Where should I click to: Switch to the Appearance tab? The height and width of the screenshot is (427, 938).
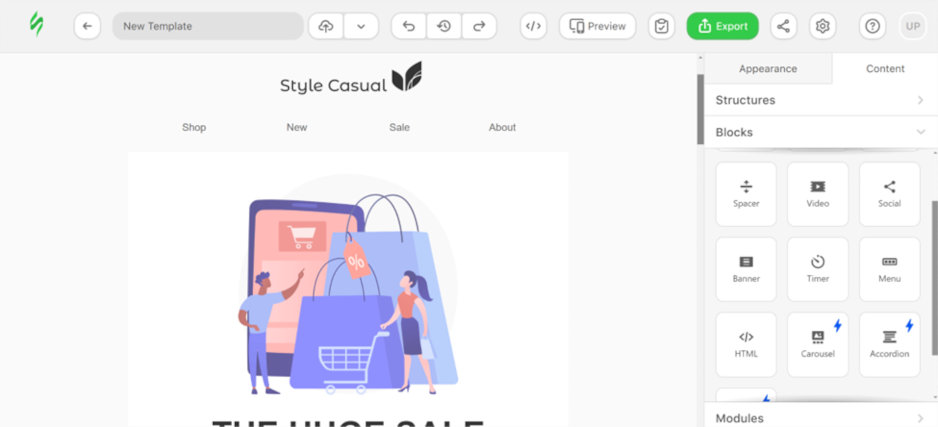(768, 69)
